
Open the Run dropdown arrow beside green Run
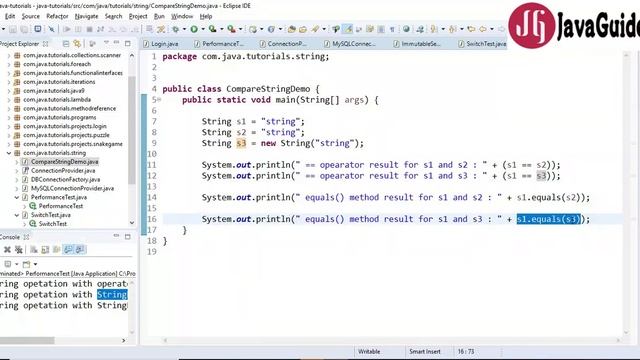(x=203, y=29)
